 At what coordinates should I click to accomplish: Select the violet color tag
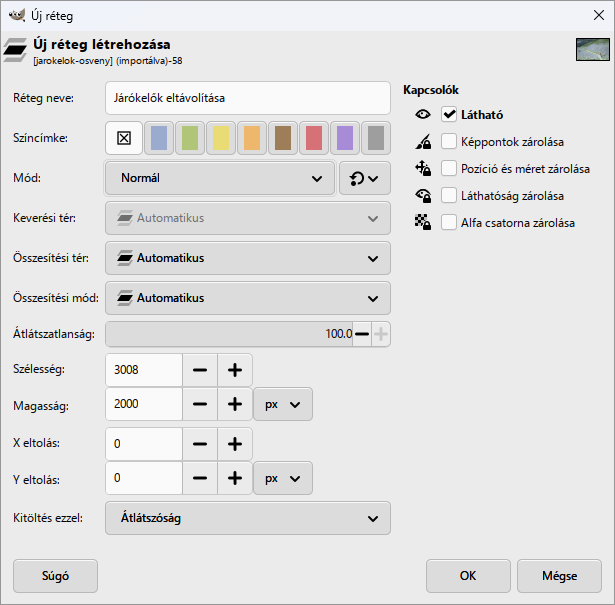point(345,138)
